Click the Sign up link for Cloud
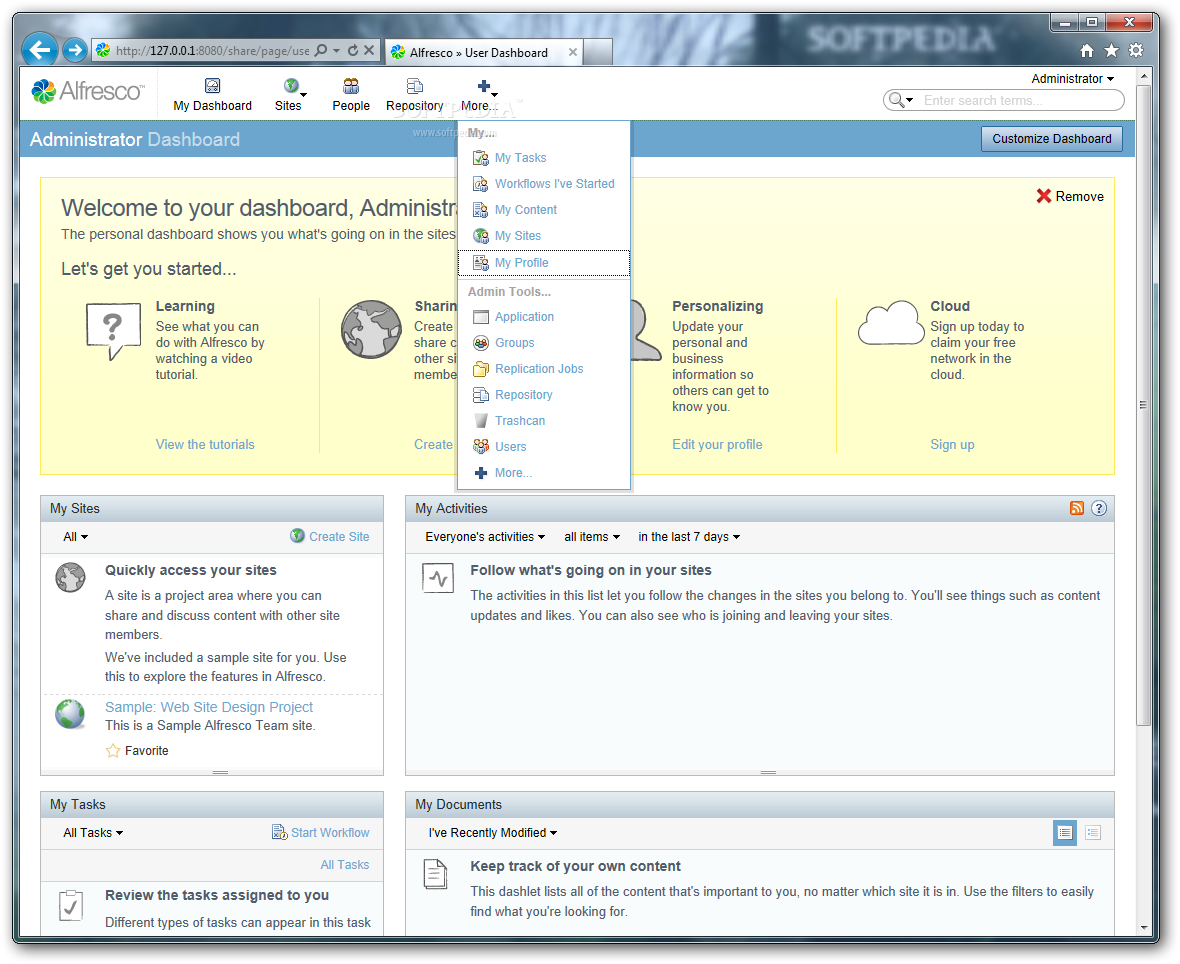Screen dimensions: 1180x964 (952, 444)
